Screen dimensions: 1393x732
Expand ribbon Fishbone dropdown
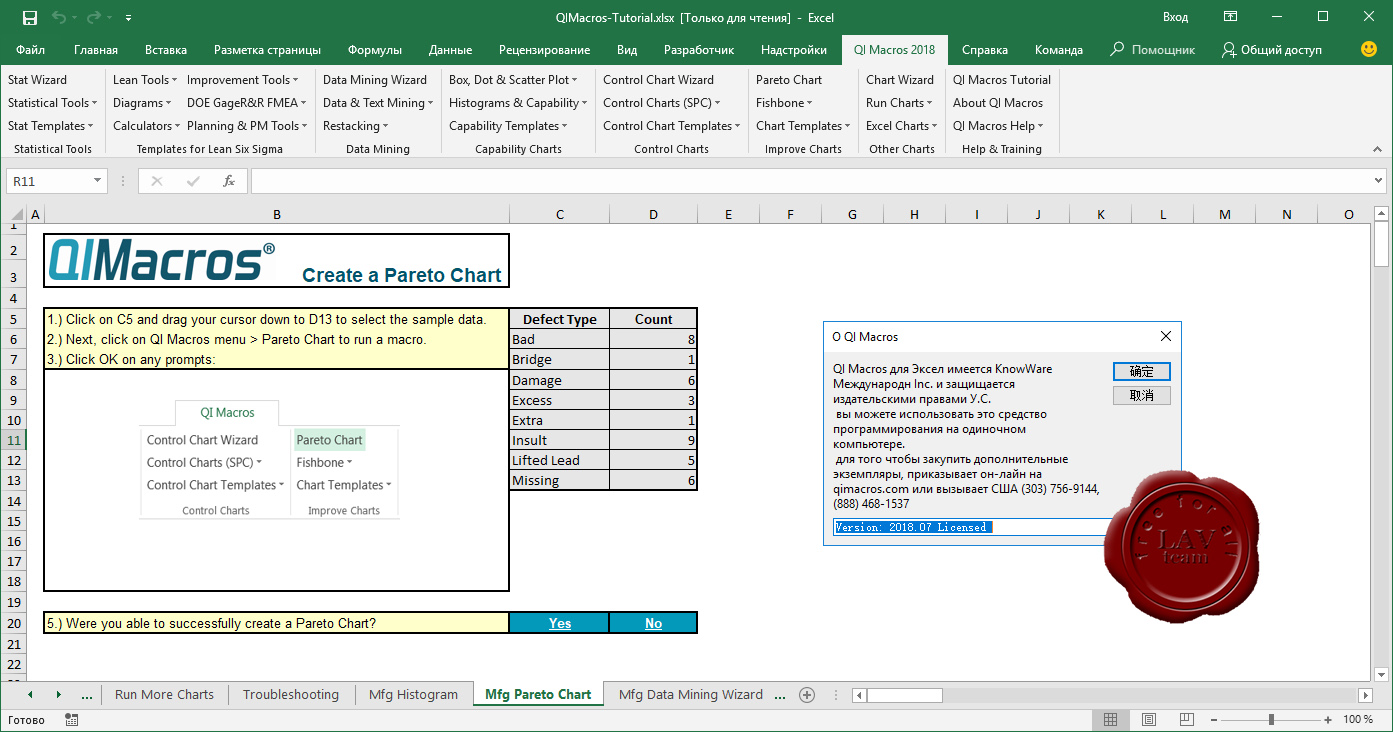tap(784, 103)
